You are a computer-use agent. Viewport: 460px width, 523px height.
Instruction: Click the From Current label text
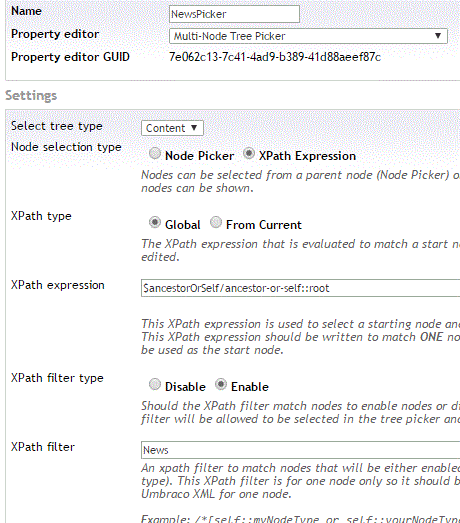pos(264,225)
